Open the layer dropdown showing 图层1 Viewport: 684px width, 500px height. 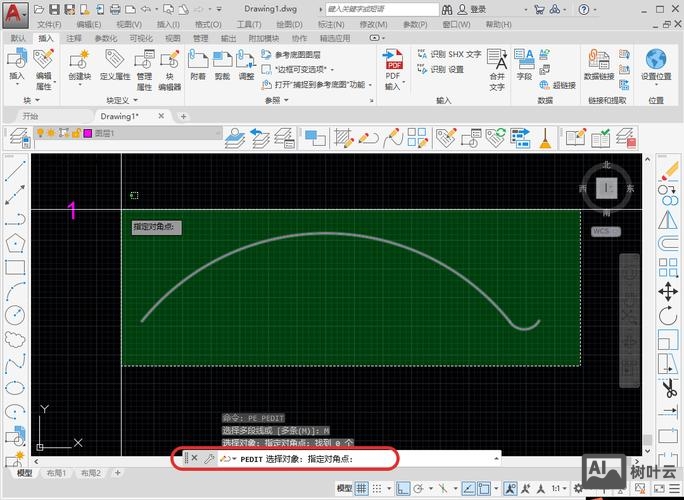coord(150,133)
